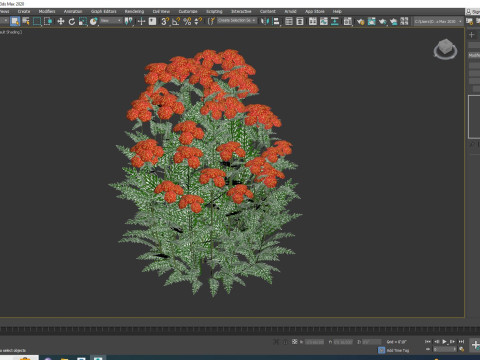The width and height of the screenshot is (480, 360).
Task: Step to previous frame
Action: coord(436,341)
